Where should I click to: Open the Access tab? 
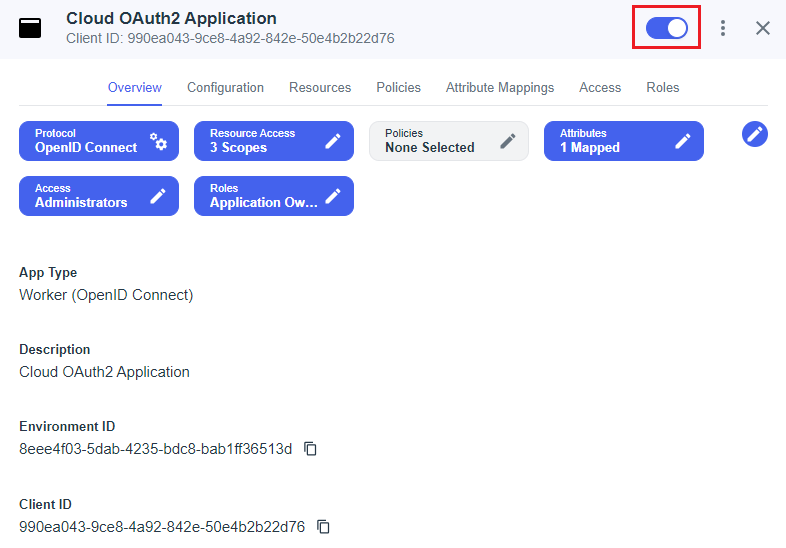point(600,88)
